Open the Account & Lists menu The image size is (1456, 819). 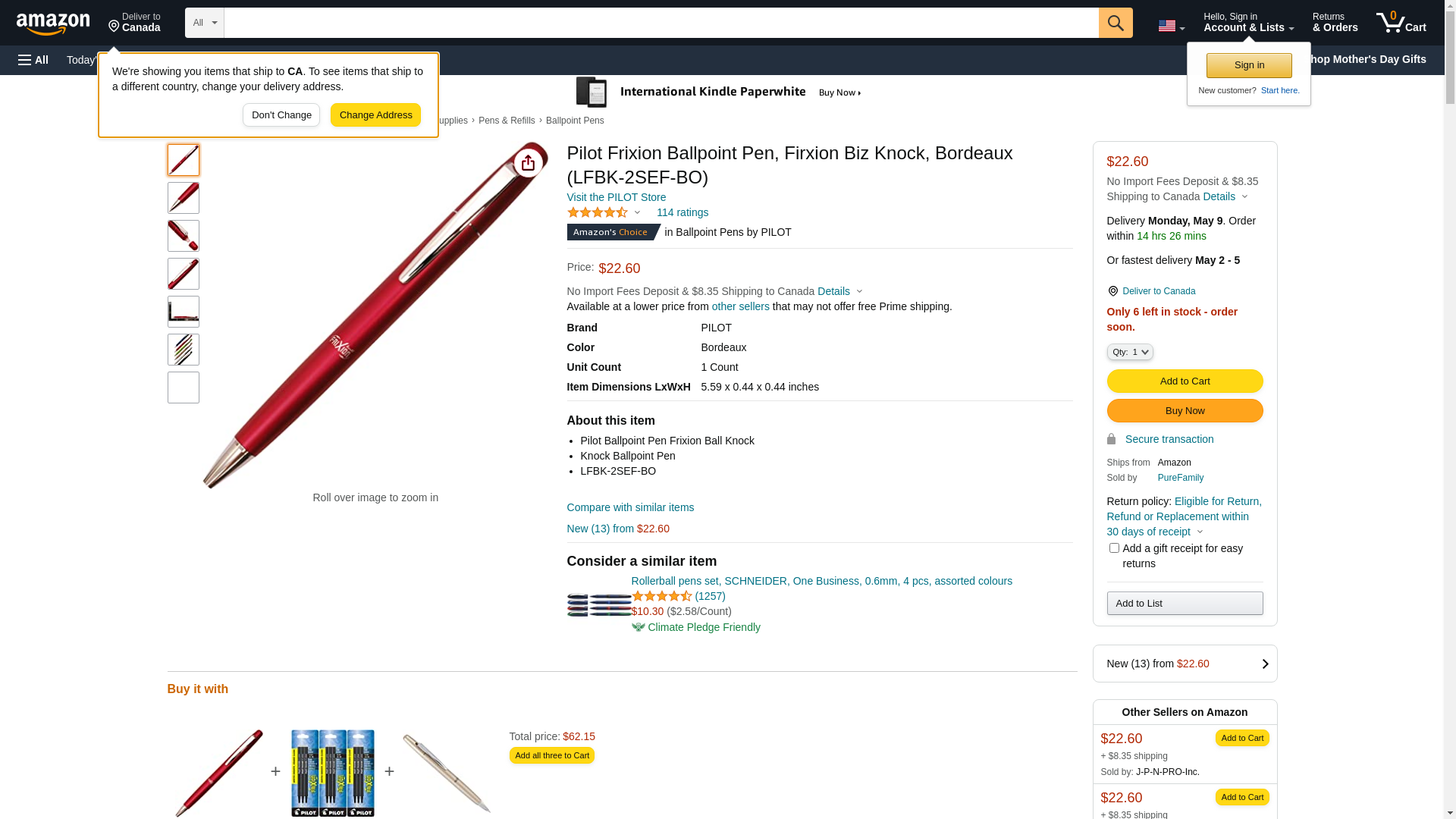click(1248, 23)
